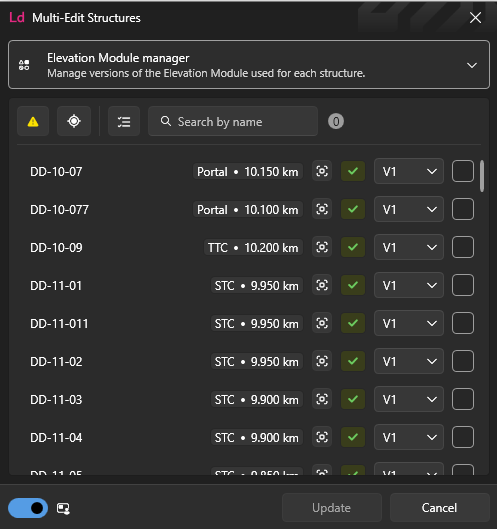Viewport: 497px width, 529px height.
Task: Open V1 version dropdown for DD-10-077
Action: [x=409, y=210]
